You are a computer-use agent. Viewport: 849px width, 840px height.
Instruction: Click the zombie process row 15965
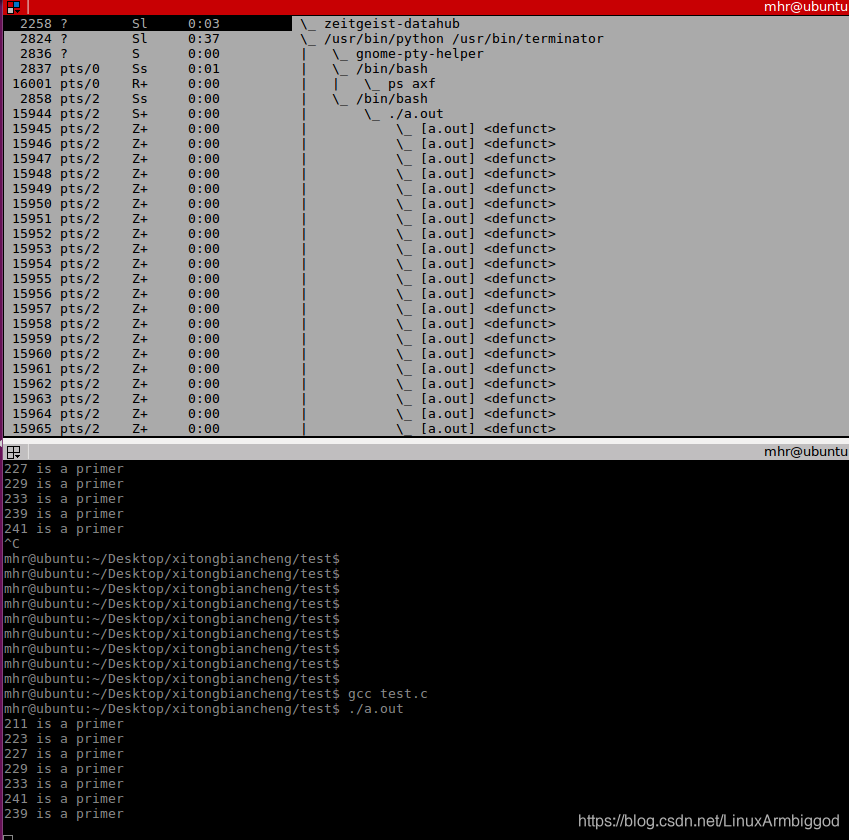click(284, 429)
